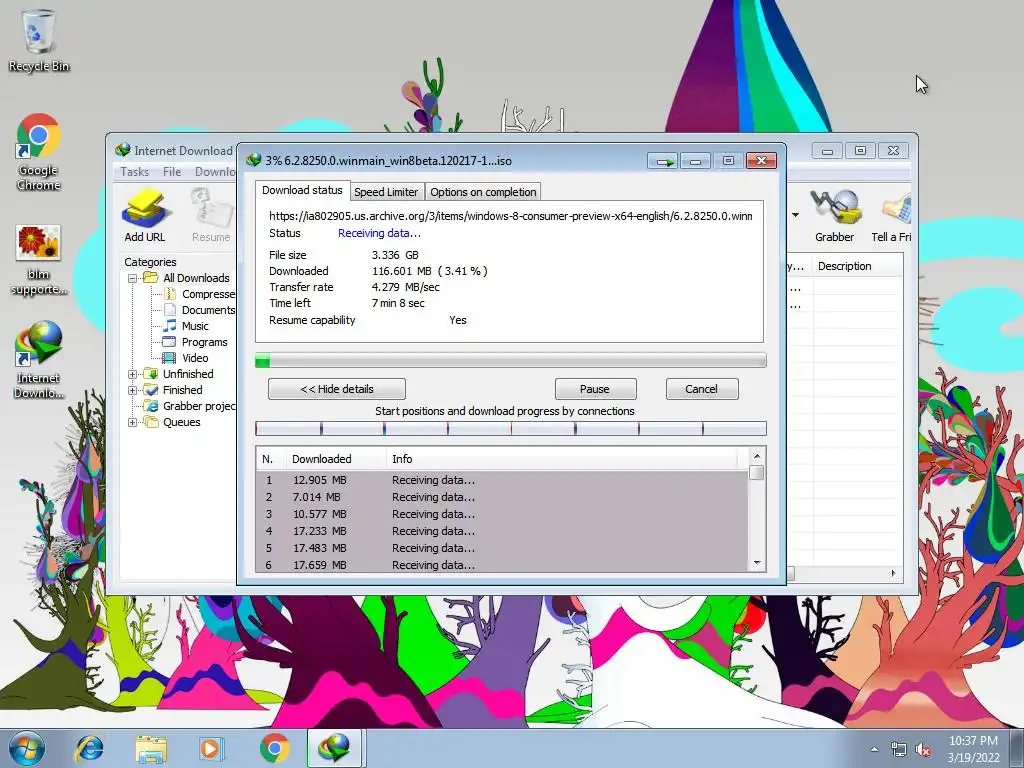The height and width of the screenshot is (768, 1024).
Task: Open the toolbar dropdown arrow left of Grabber
Action: 795,215
